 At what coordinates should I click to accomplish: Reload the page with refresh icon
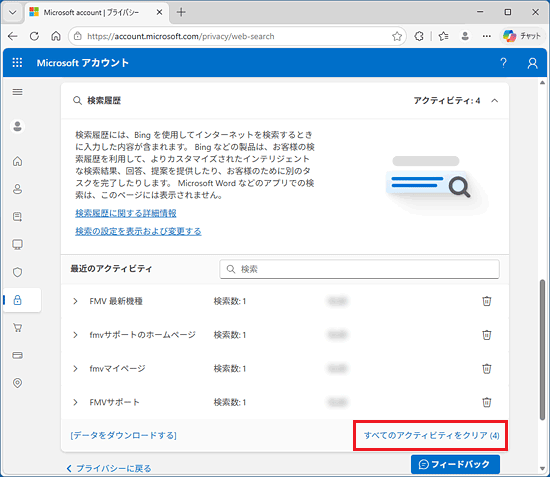click(x=34, y=36)
